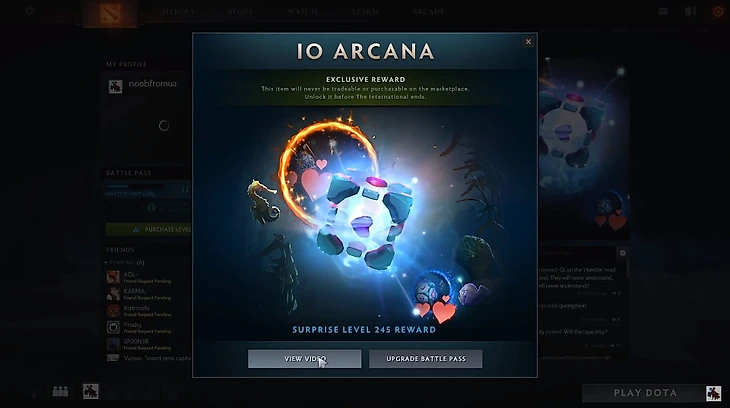Screen dimensions: 730x408
Task: Open the Learn tab
Action: (x=365, y=12)
